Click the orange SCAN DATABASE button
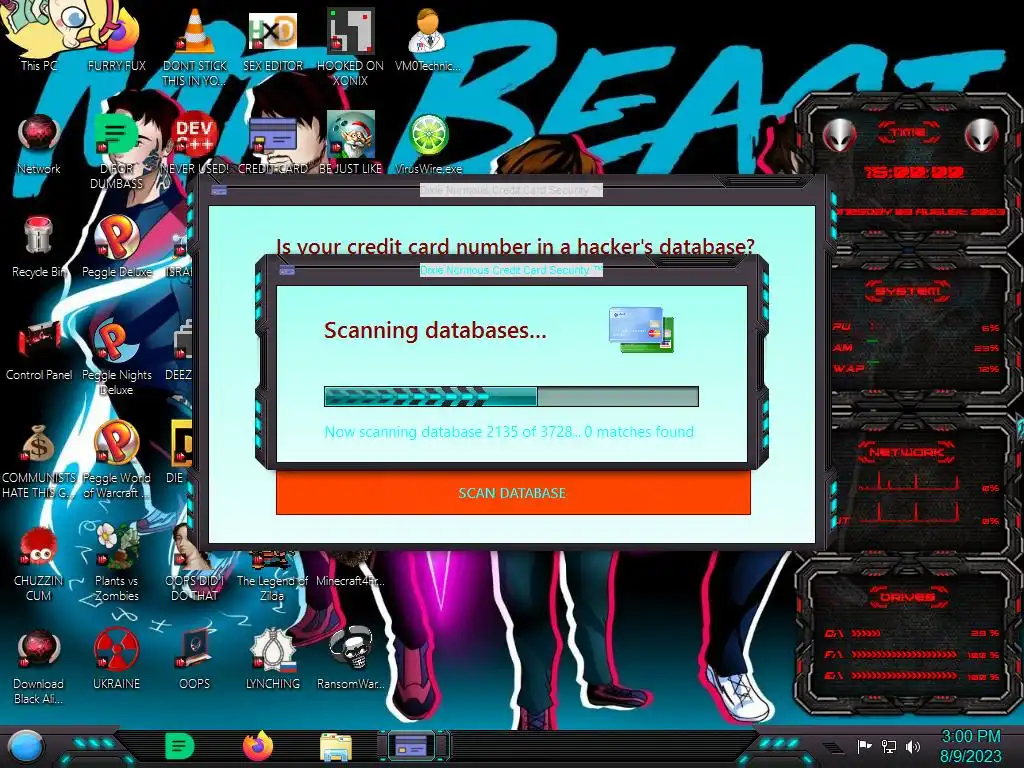The height and width of the screenshot is (768, 1024). [513, 493]
